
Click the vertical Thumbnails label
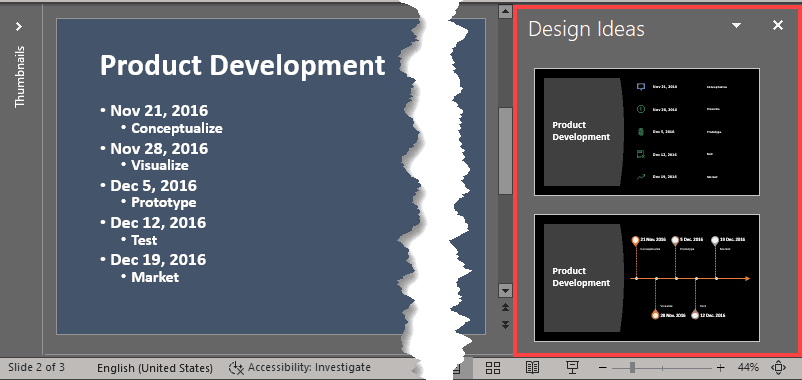[19, 77]
